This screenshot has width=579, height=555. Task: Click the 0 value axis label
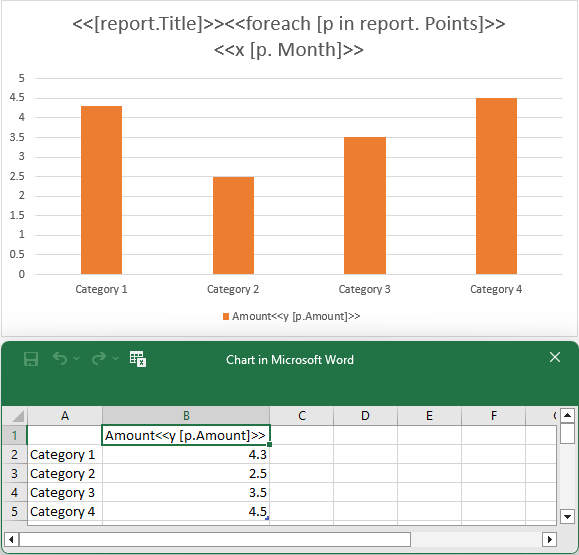point(22,274)
